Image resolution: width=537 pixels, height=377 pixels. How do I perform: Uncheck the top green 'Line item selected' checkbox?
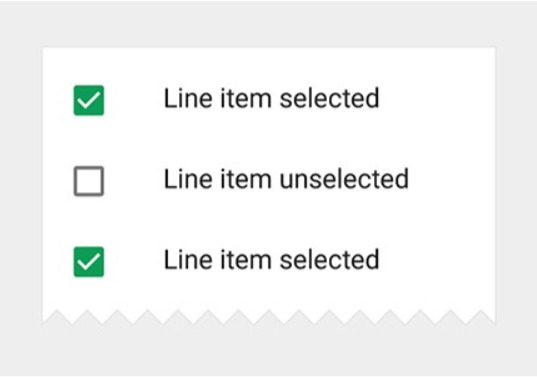tap(89, 100)
